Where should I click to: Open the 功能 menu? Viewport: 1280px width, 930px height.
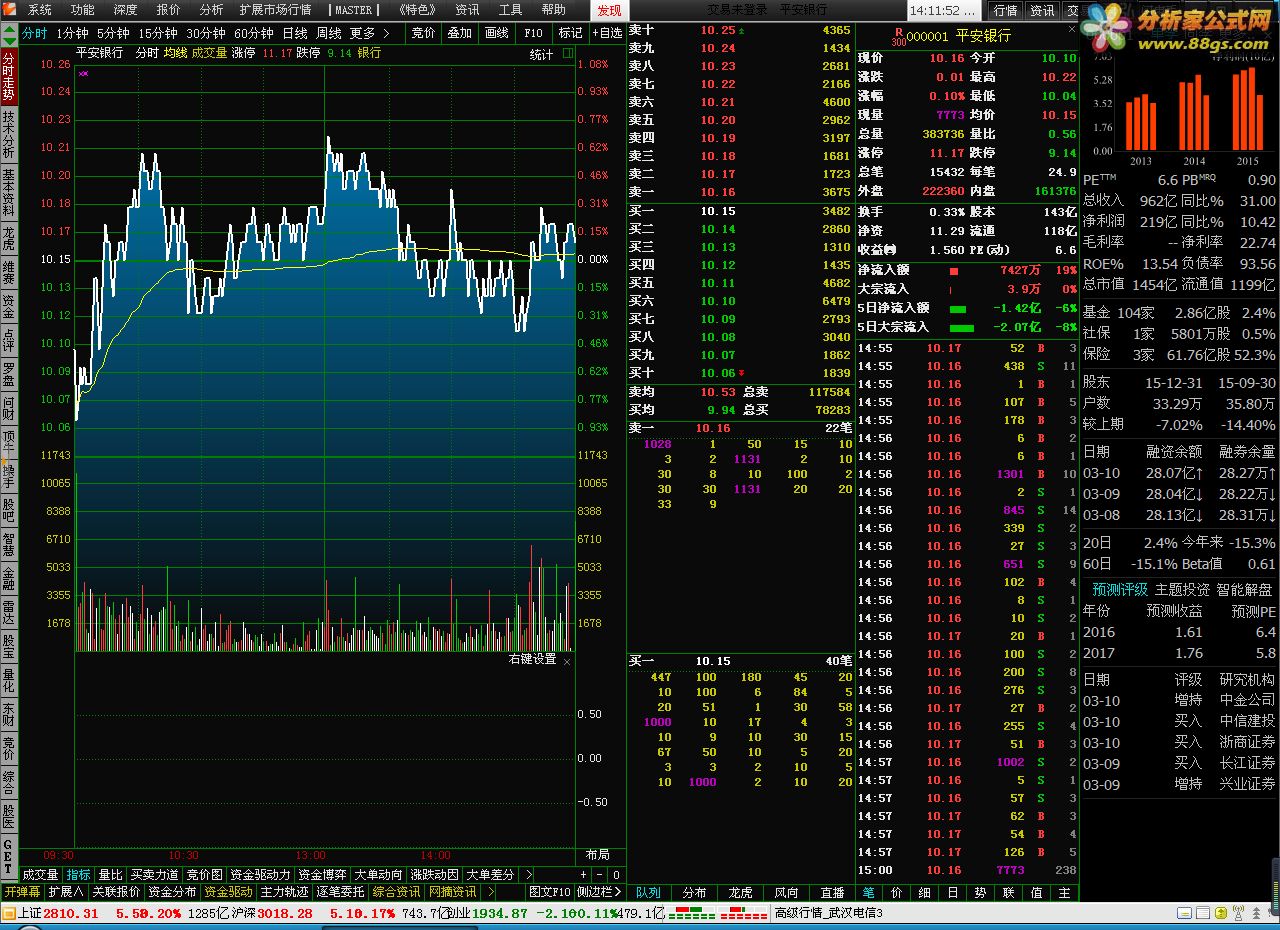[x=83, y=10]
